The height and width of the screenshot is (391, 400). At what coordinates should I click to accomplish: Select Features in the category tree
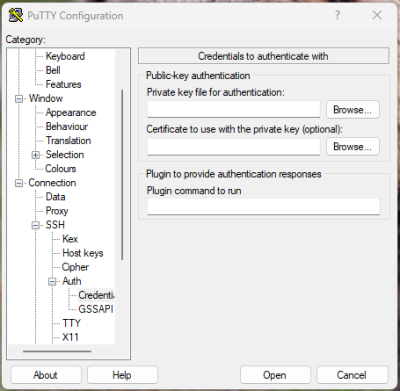63,84
